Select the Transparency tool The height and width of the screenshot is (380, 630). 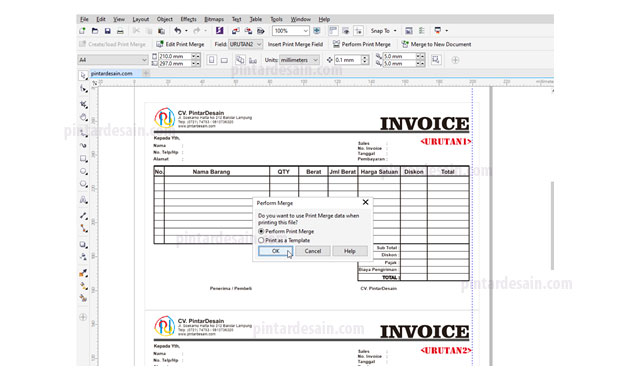pyautogui.click(x=83, y=256)
